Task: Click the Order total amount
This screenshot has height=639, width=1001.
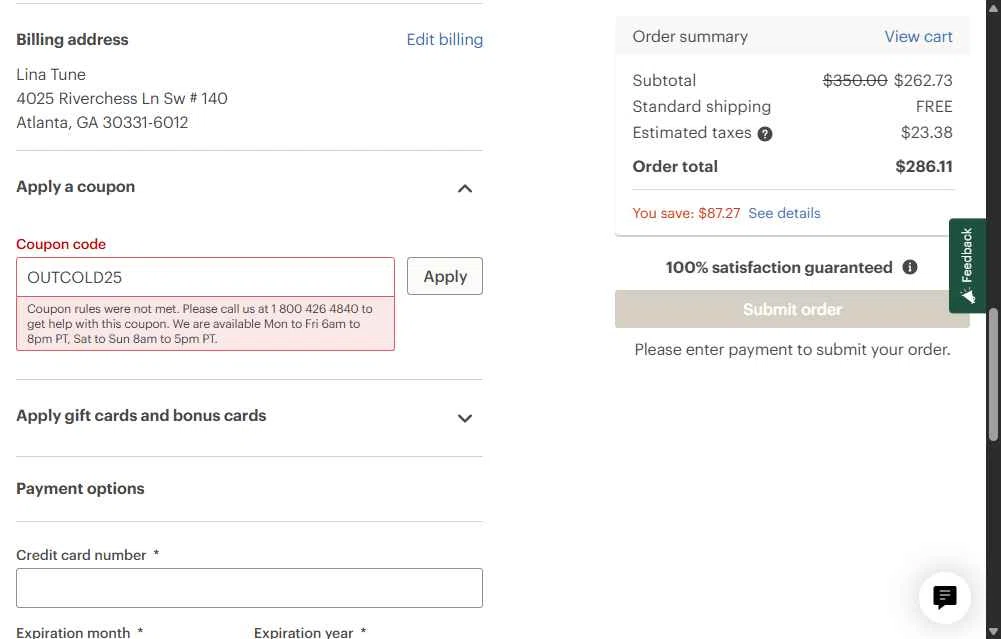Action: (923, 167)
